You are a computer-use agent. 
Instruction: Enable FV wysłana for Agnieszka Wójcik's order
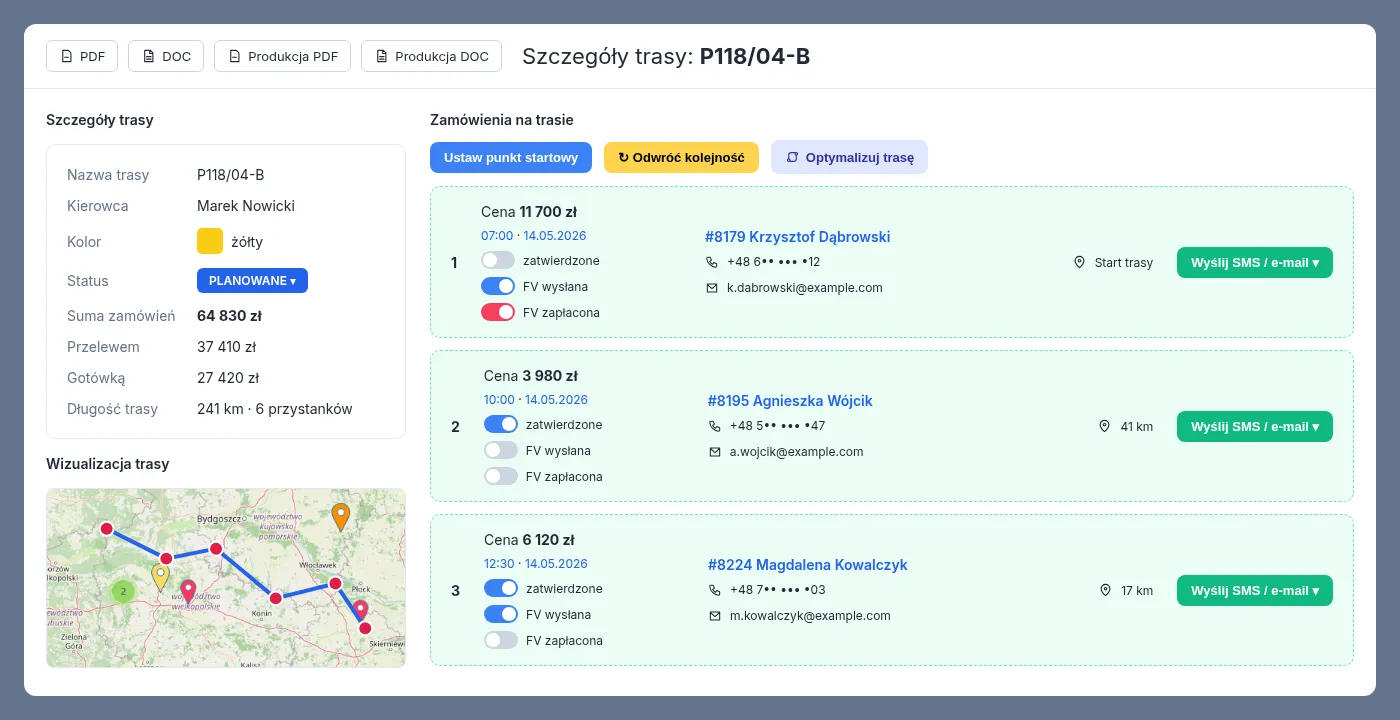pyautogui.click(x=501, y=450)
